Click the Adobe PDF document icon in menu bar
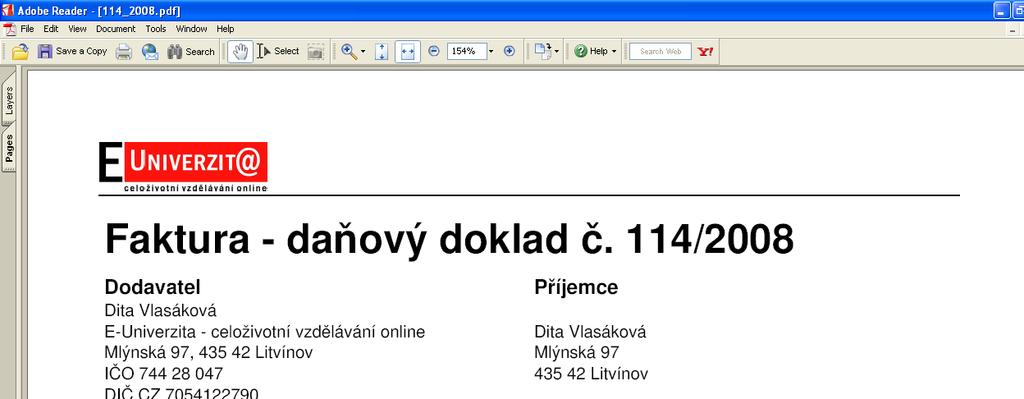The width and height of the screenshot is (1024, 399). [9, 29]
